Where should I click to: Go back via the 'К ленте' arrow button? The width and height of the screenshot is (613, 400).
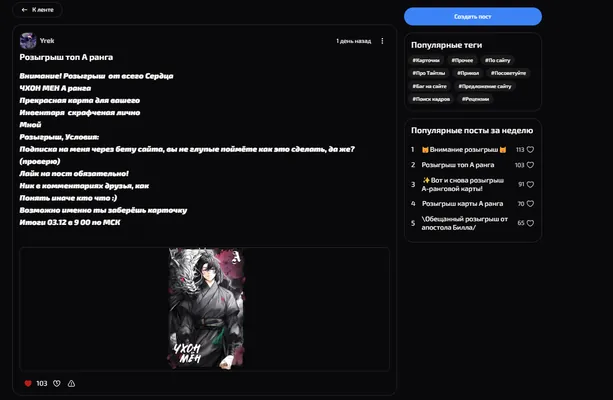pyautogui.click(x=38, y=10)
